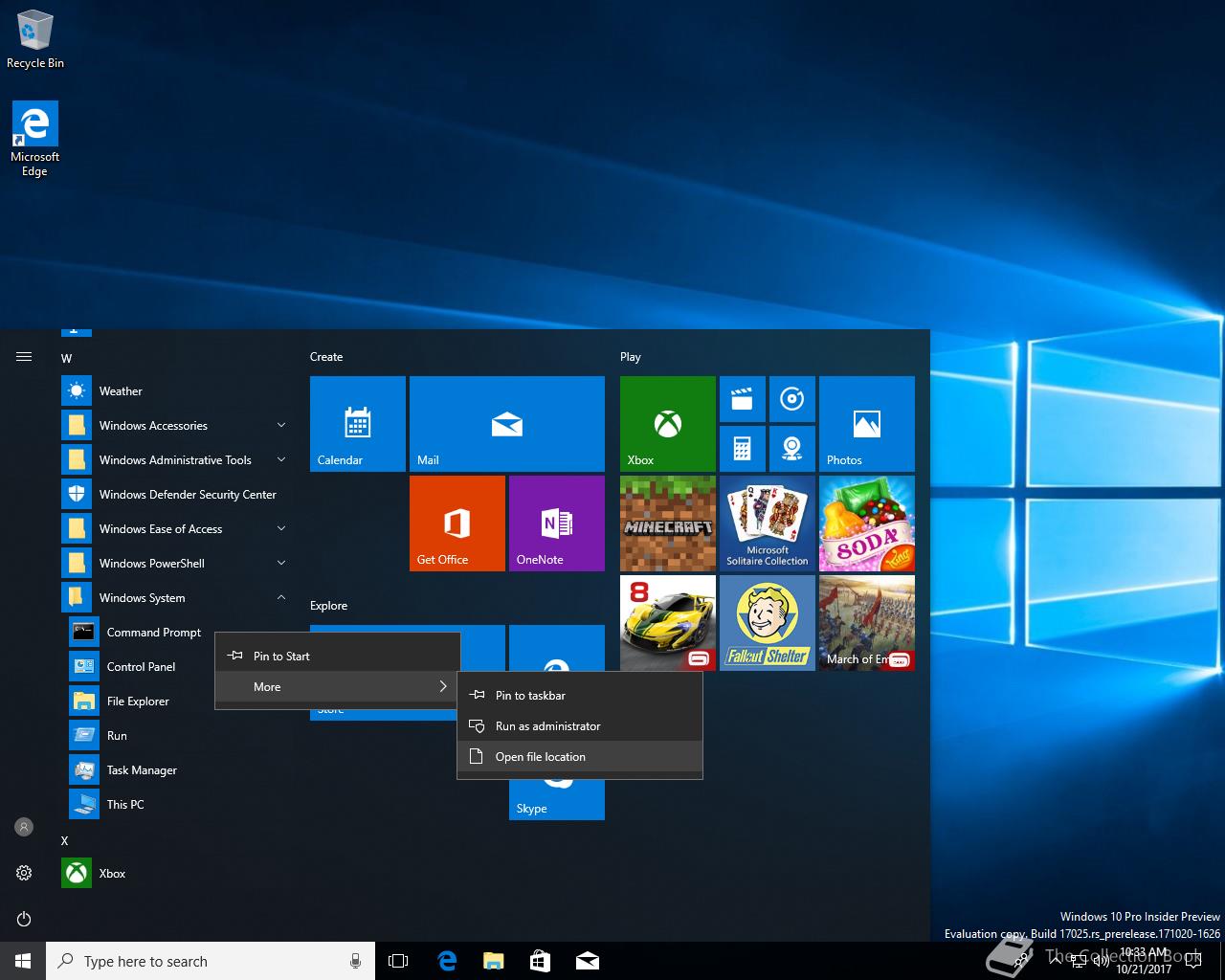
Task: Expand the Windows Accessories folder
Action: pyautogui.click(x=153, y=426)
